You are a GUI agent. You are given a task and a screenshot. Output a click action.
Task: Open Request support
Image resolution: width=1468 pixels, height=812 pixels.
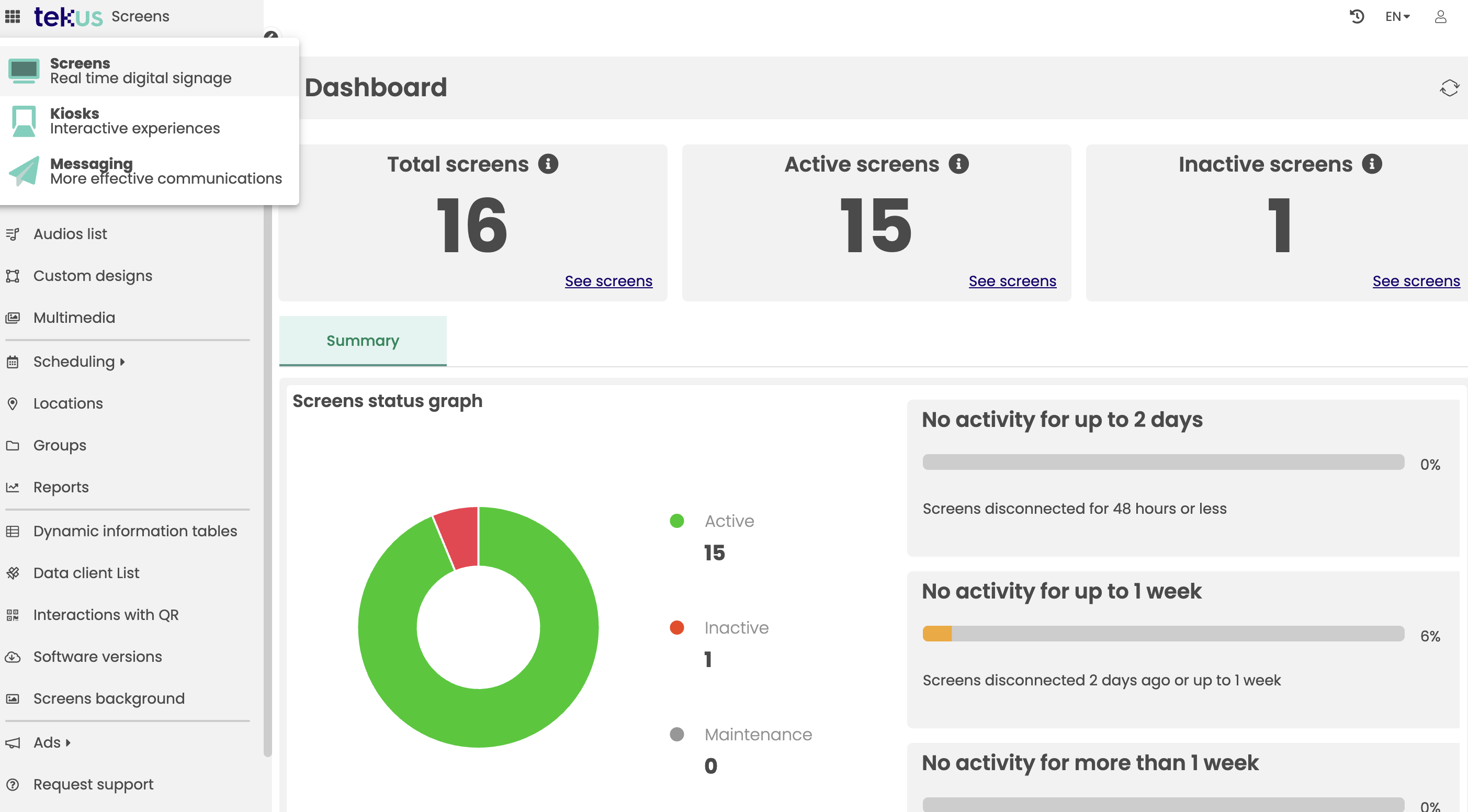point(93,784)
